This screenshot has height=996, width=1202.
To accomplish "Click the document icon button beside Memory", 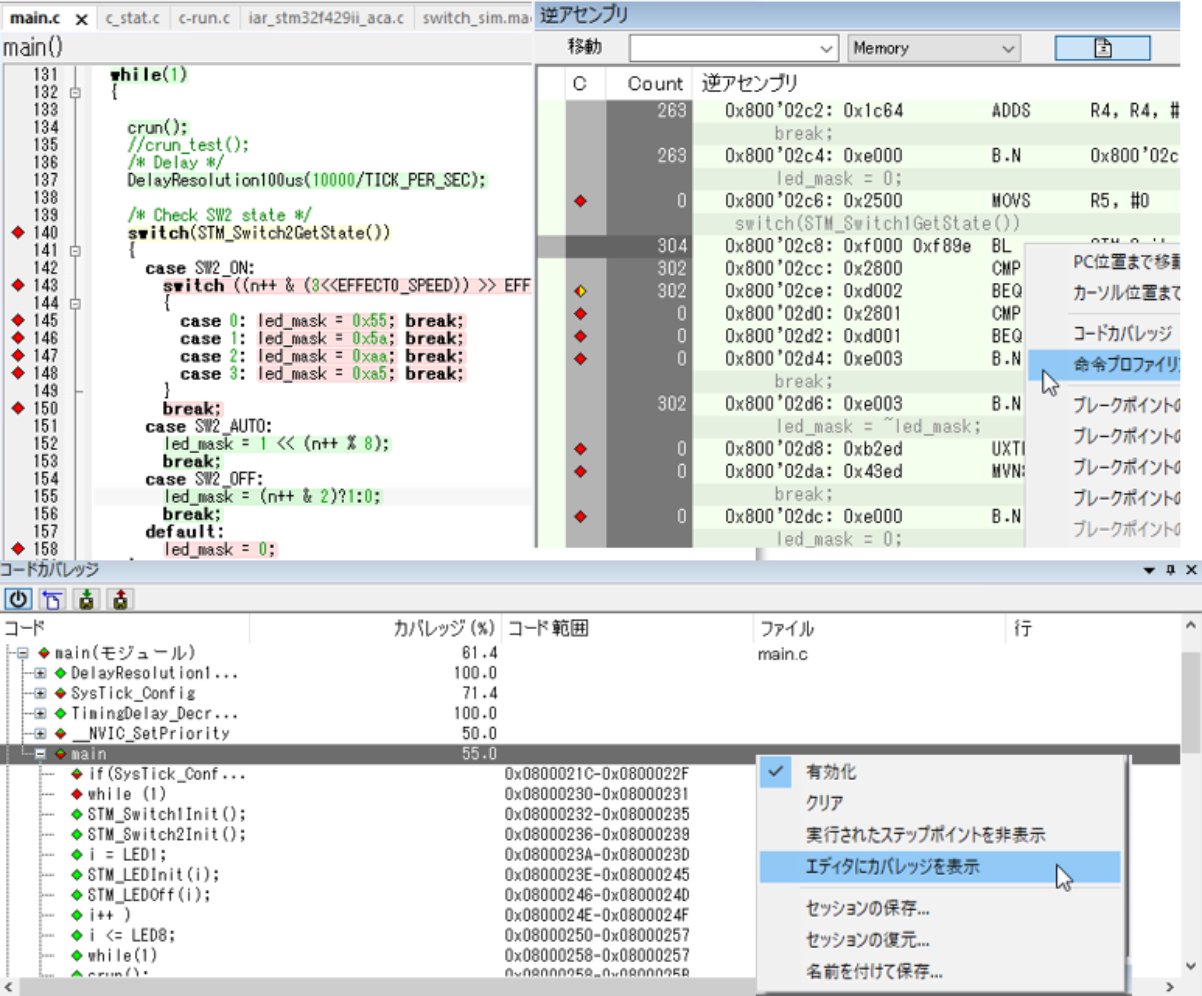I will [x=1102, y=48].
